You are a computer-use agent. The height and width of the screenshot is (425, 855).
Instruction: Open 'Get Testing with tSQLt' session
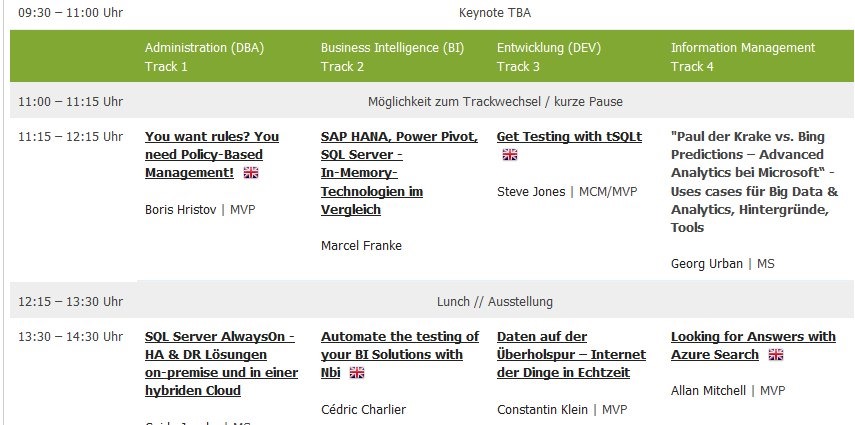[x=569, y=136]
